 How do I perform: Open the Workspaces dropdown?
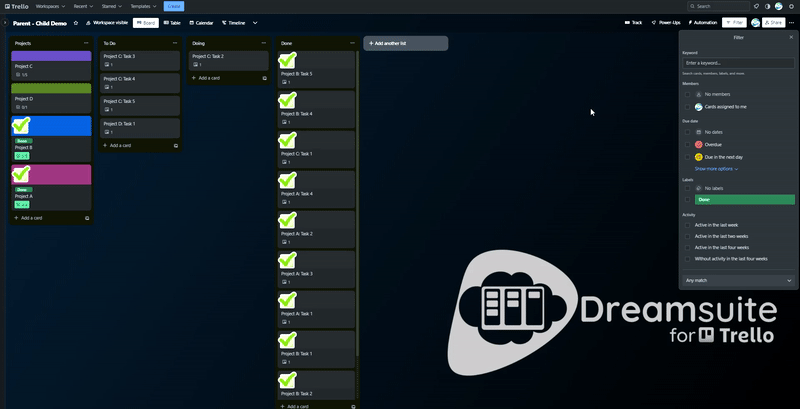point(51,7)
